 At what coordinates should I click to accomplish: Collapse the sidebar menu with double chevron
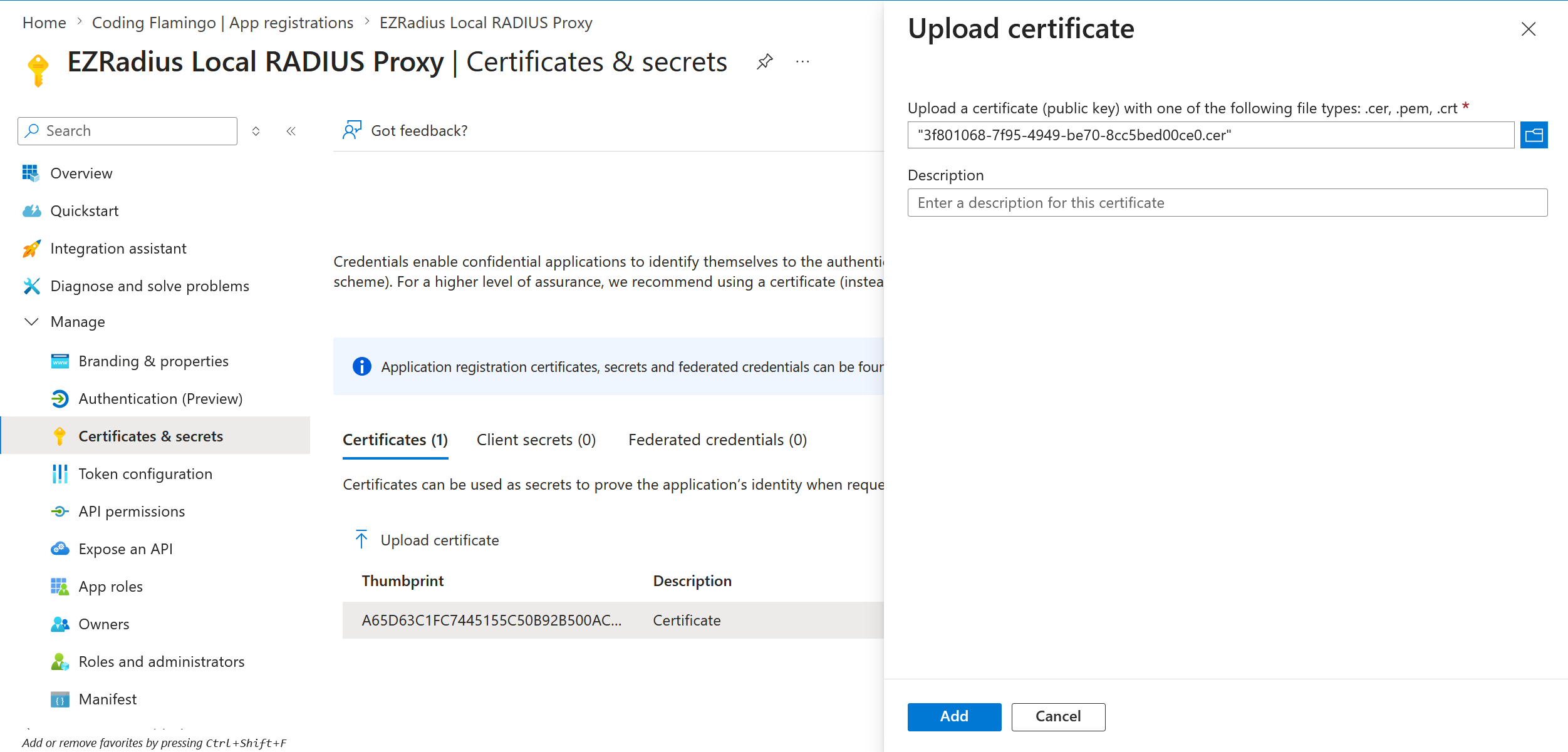click(291, 131)
